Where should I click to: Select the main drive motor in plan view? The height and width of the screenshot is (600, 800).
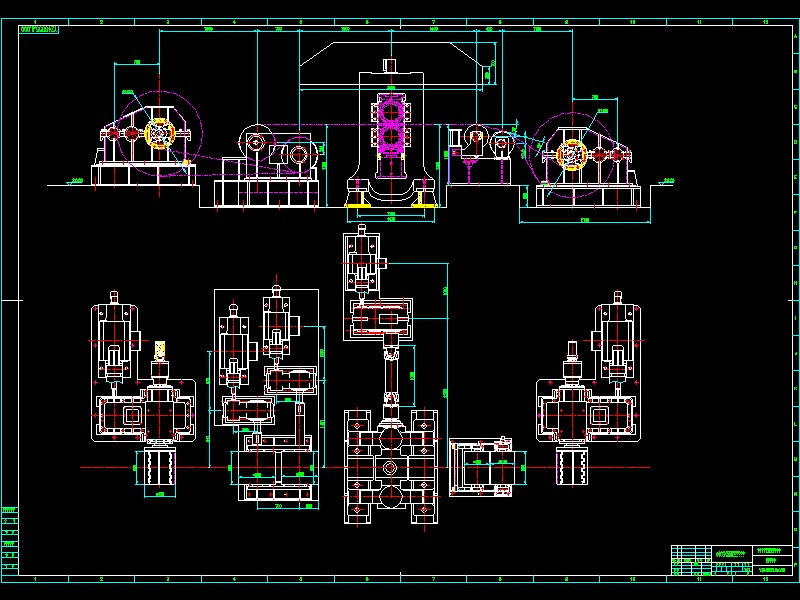point(362,261)
